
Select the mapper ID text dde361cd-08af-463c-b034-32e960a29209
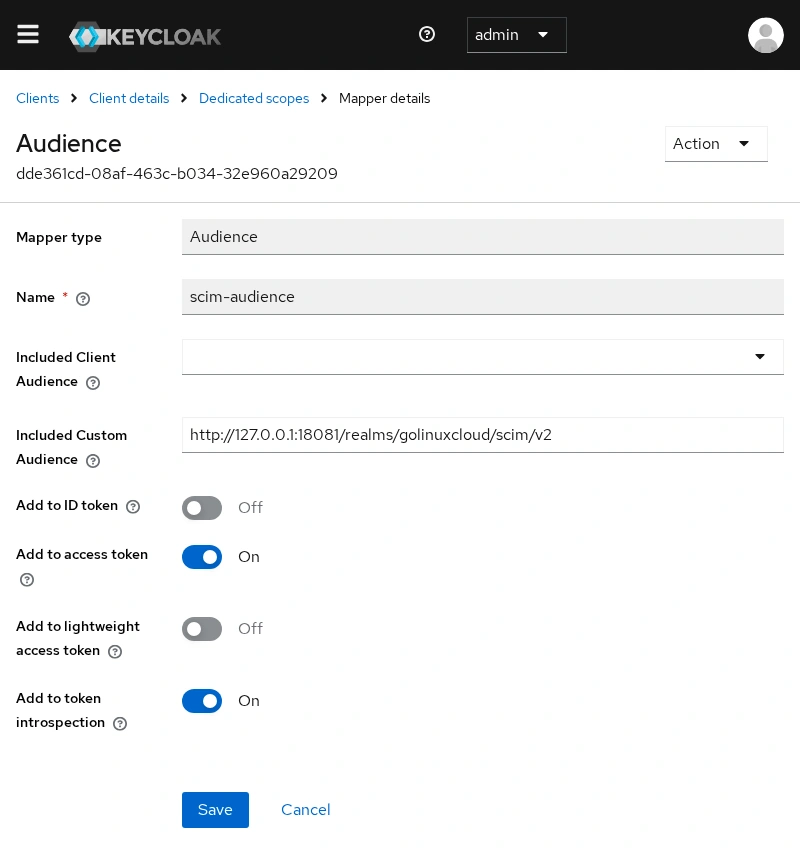pos(177,173)
